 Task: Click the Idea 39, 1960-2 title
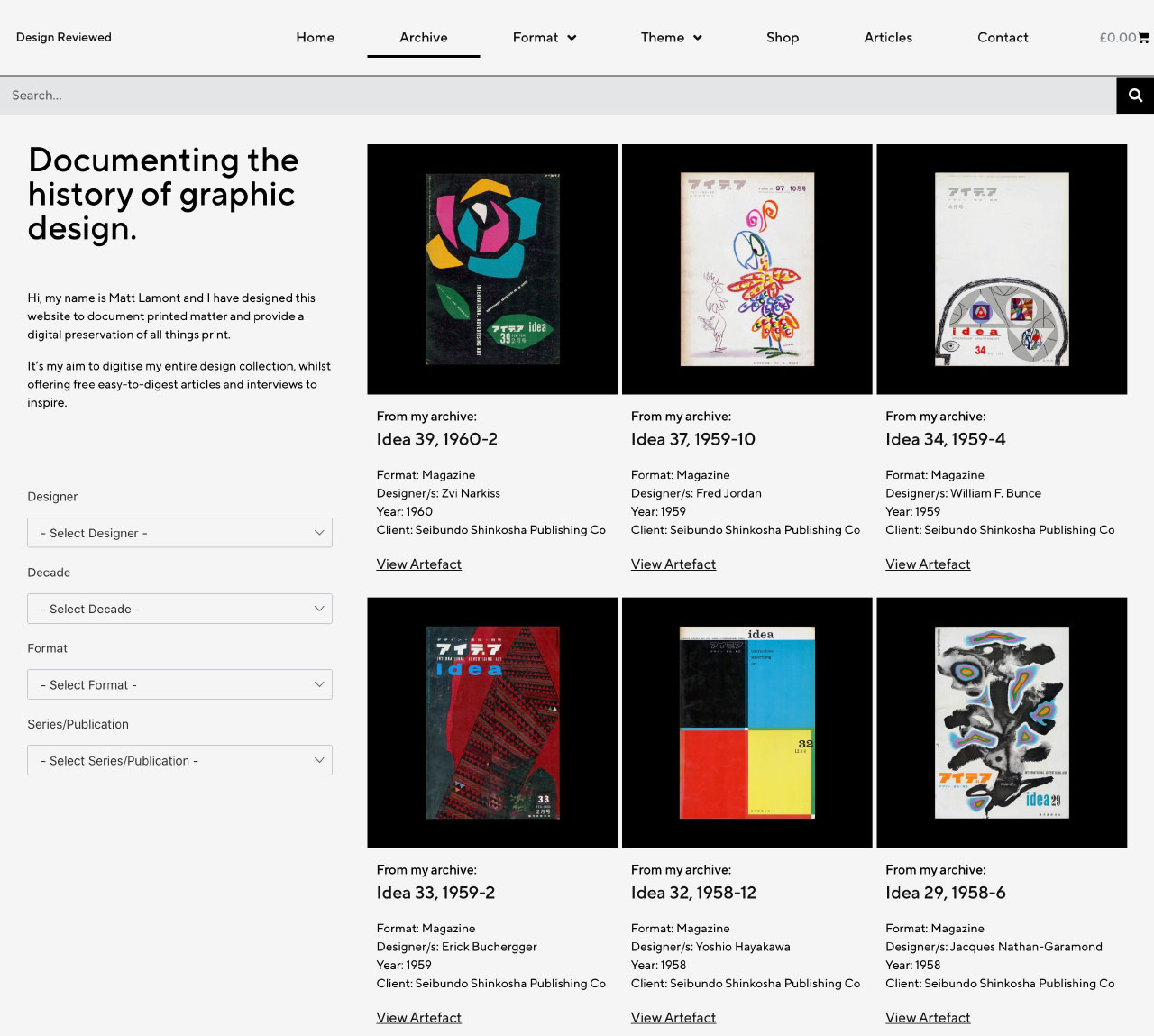(437, 439)
